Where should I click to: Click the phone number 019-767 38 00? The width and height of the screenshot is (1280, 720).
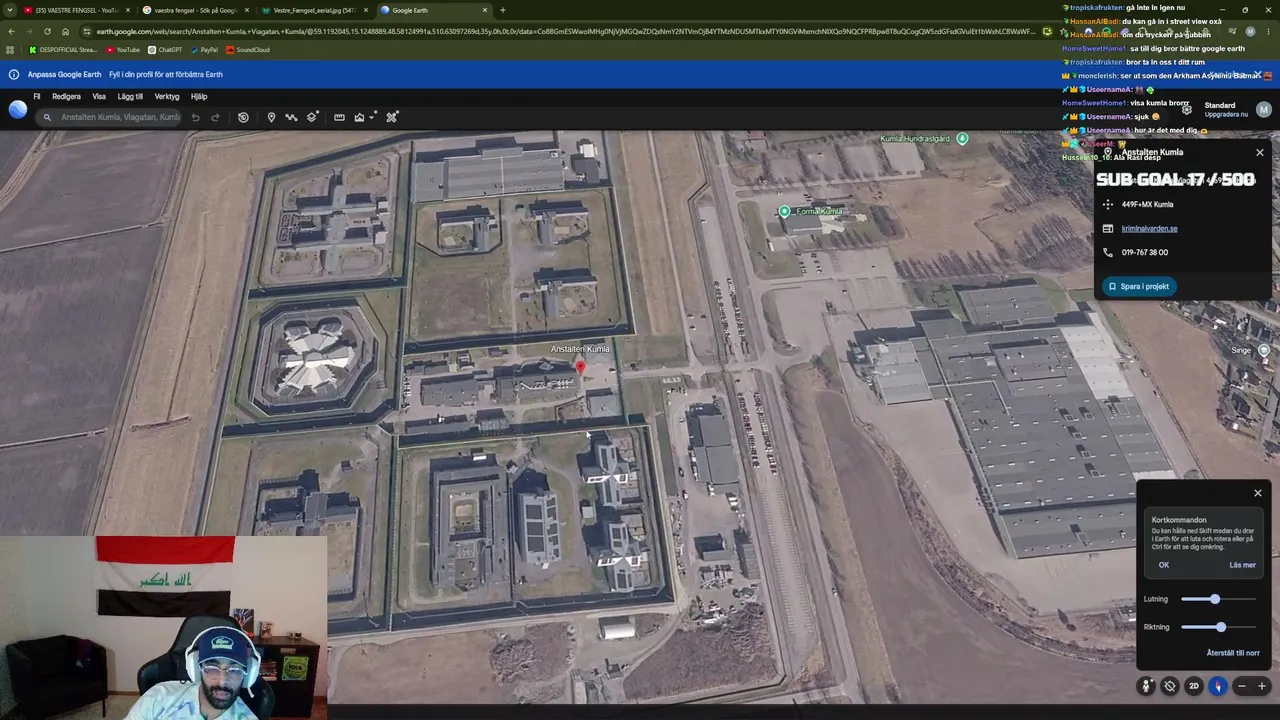point(1144,252)
